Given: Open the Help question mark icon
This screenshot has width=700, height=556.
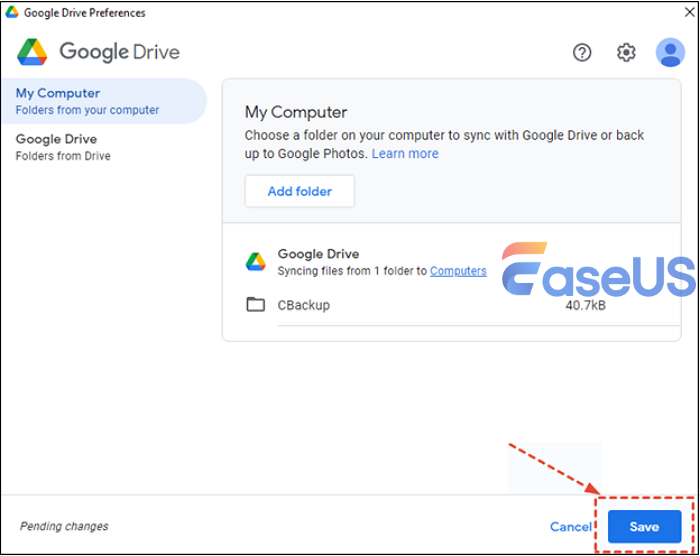Looking at the screenshot, I should pos(582,53).
